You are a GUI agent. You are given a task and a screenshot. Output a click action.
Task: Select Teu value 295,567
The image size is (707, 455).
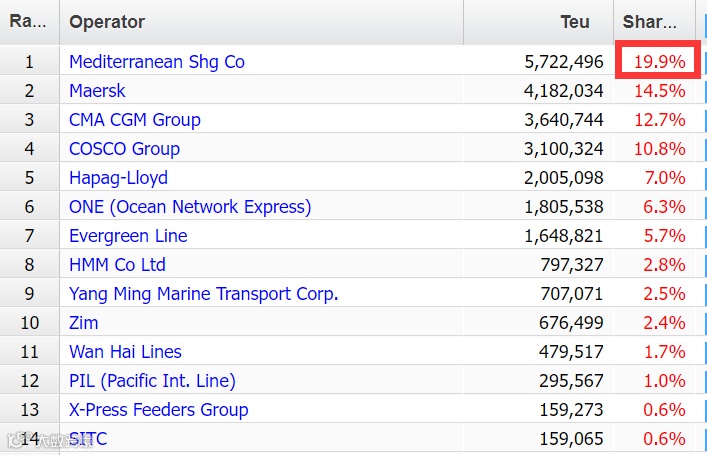click(571, 381)
